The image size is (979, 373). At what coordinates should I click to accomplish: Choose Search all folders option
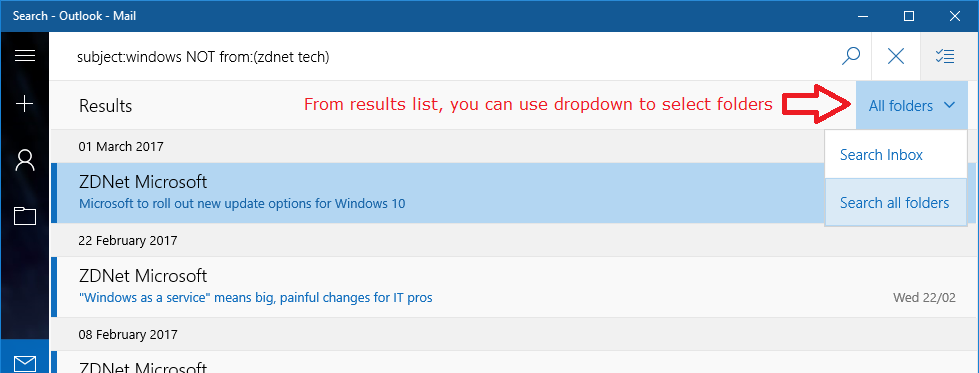(895, 202)
